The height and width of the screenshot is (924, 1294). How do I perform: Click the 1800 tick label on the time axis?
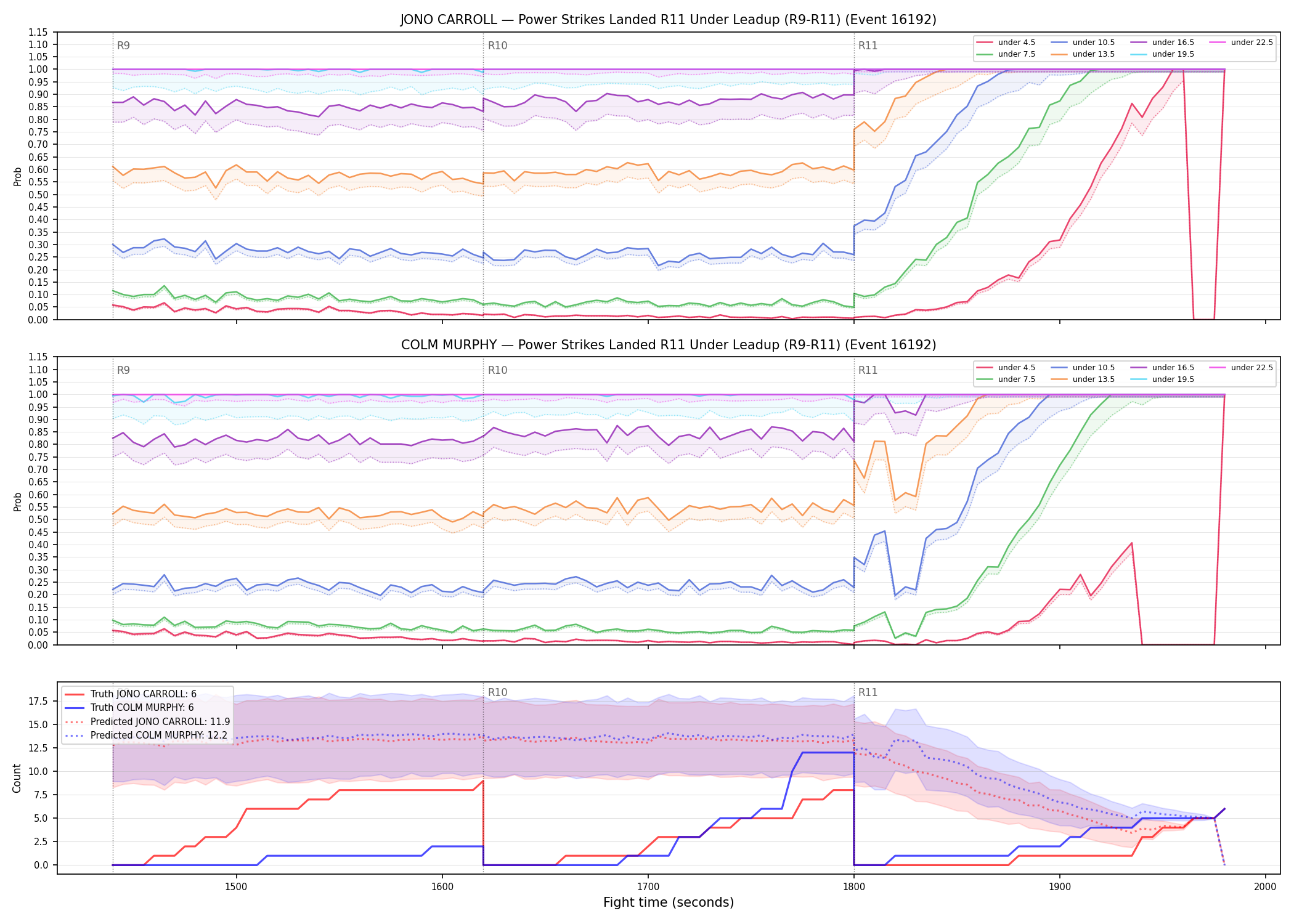[x=853, y=887]
